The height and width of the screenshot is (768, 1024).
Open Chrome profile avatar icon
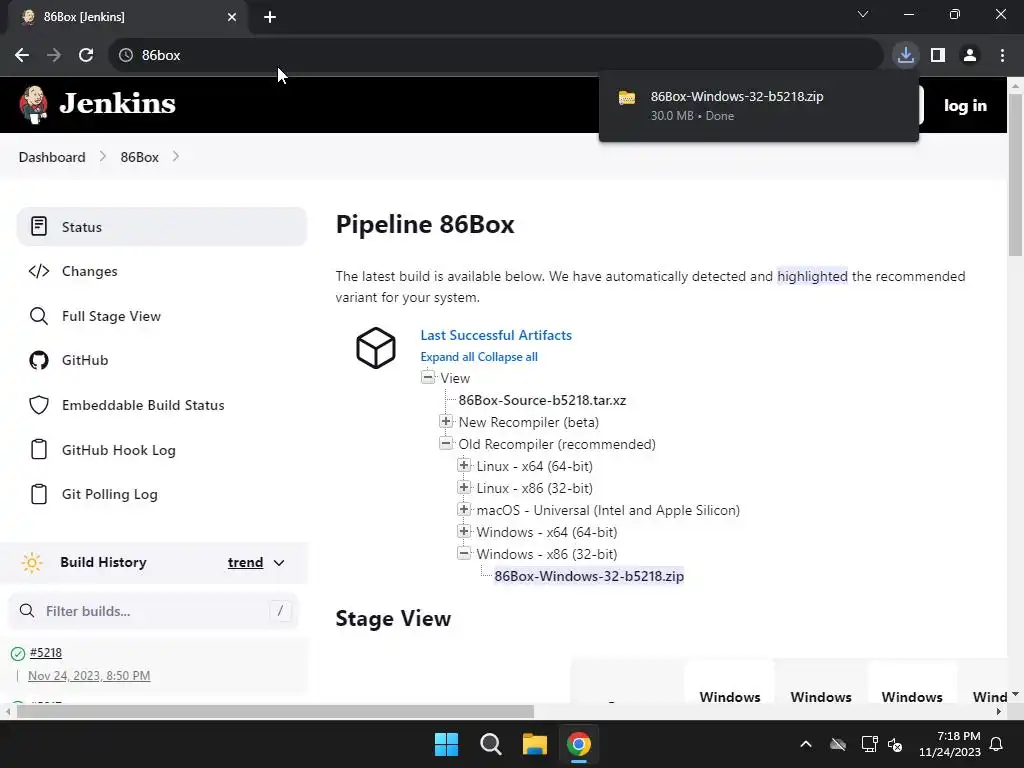pos(970,56)
